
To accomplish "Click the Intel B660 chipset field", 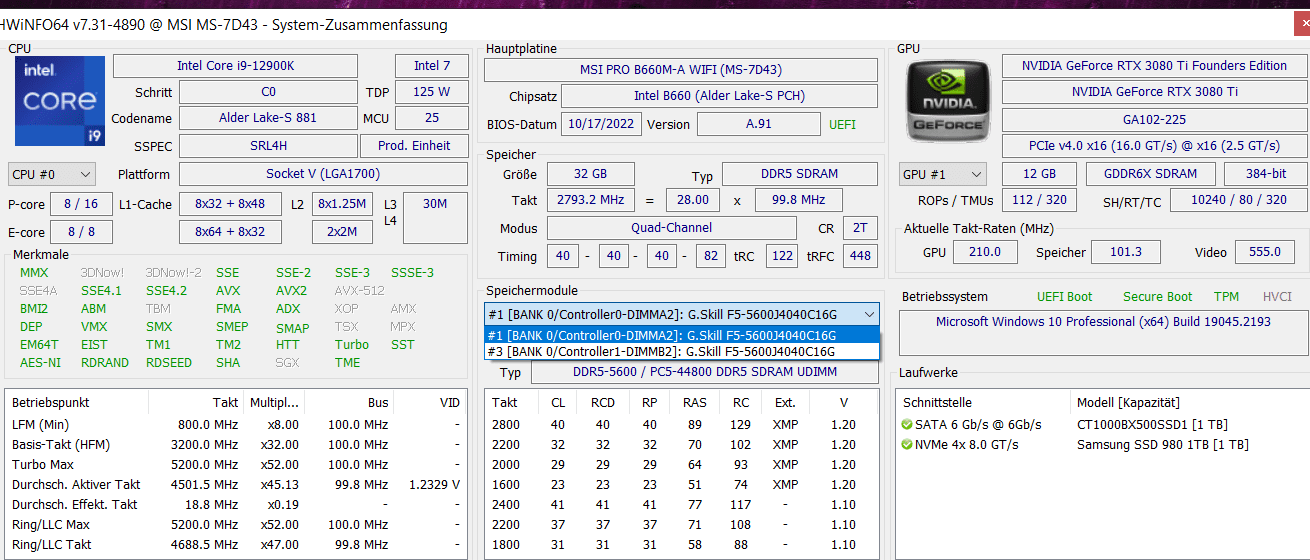I will 719,97.
